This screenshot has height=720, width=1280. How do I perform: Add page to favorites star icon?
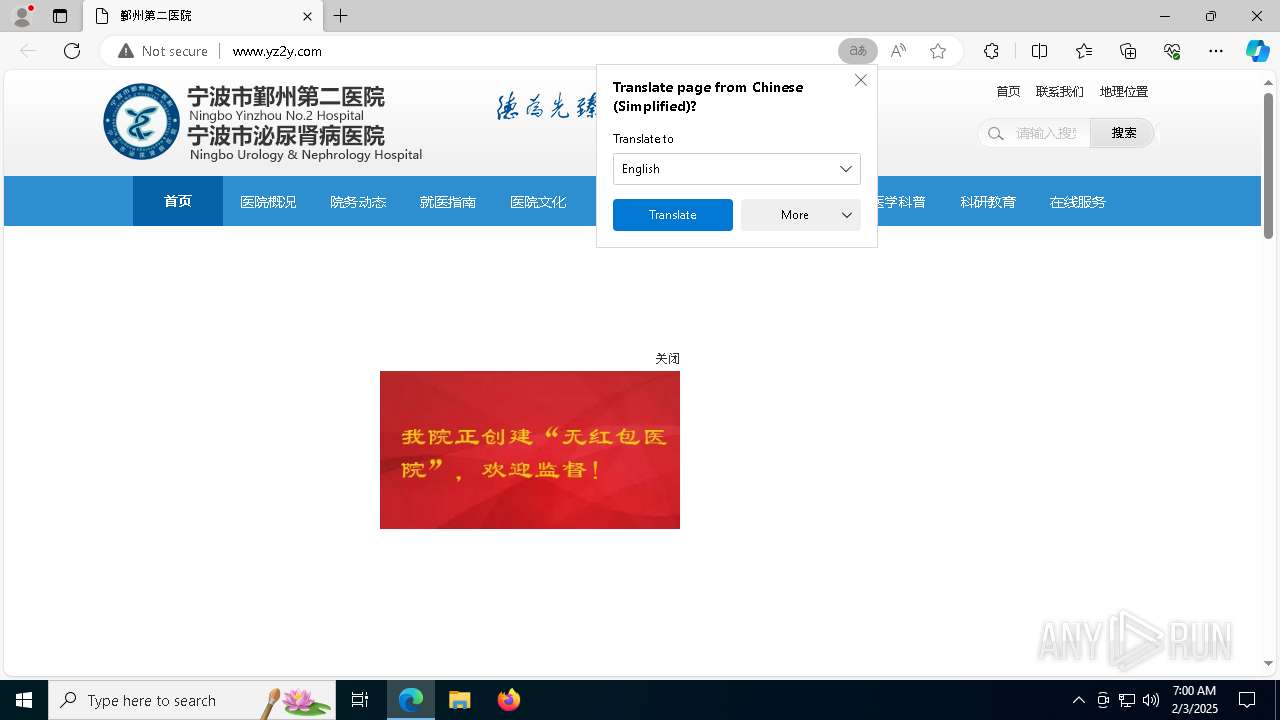pos(938,51)
